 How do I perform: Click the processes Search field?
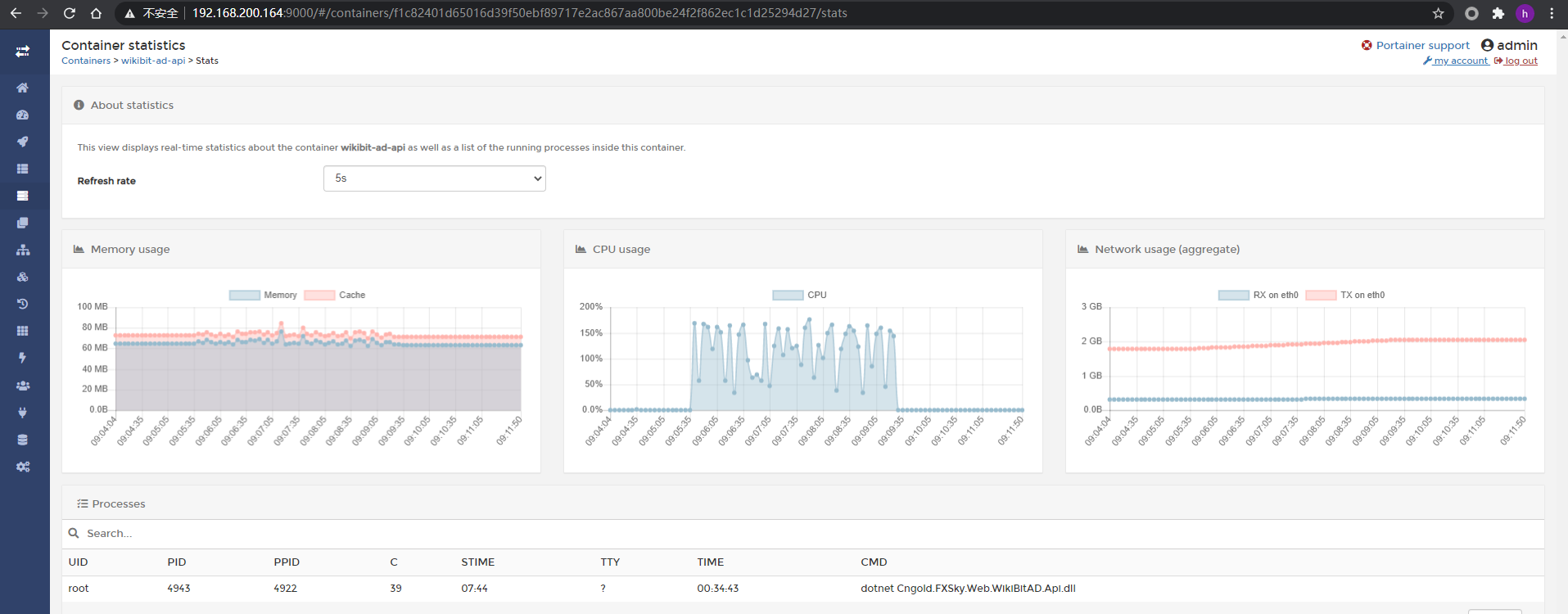tap(802, 534)
